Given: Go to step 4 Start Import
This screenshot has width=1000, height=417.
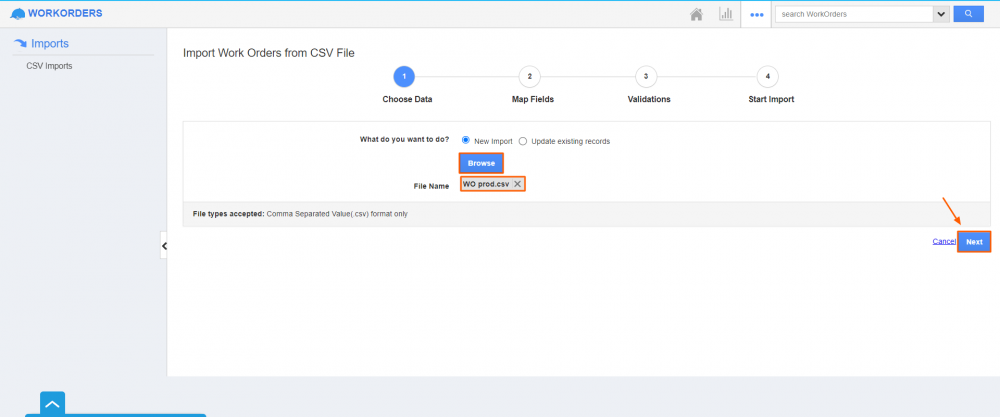Looking at the screenshot, I should 767,77.
